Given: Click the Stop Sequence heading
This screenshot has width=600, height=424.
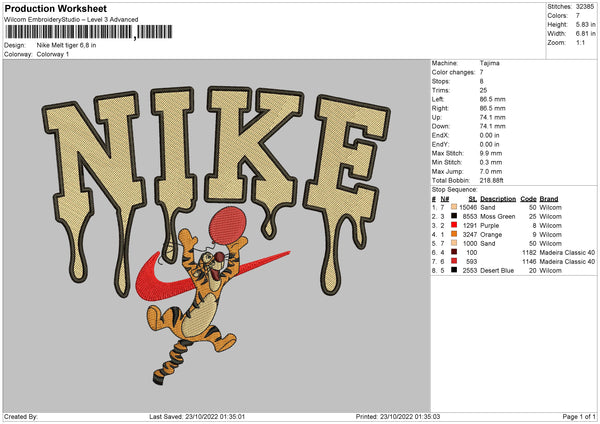Looking at the screenshot, I should click(455, 189).
